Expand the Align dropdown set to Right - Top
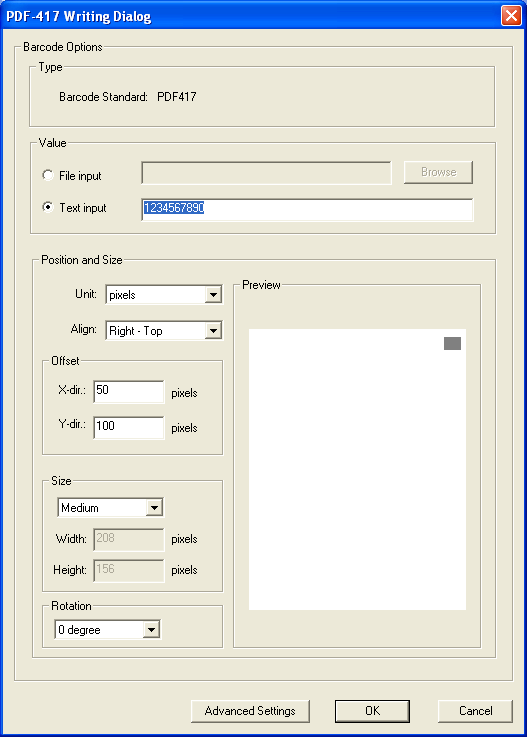This screenshot has height=737, width=527. [164, 330]
